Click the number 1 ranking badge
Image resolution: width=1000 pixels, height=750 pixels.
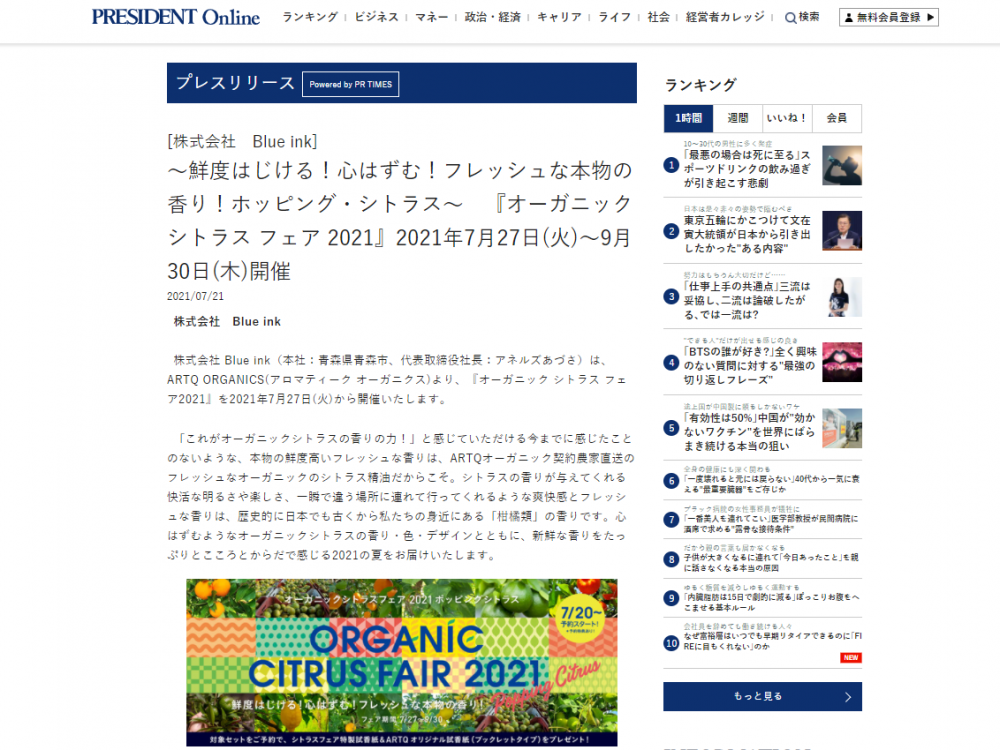click(671, 165)
